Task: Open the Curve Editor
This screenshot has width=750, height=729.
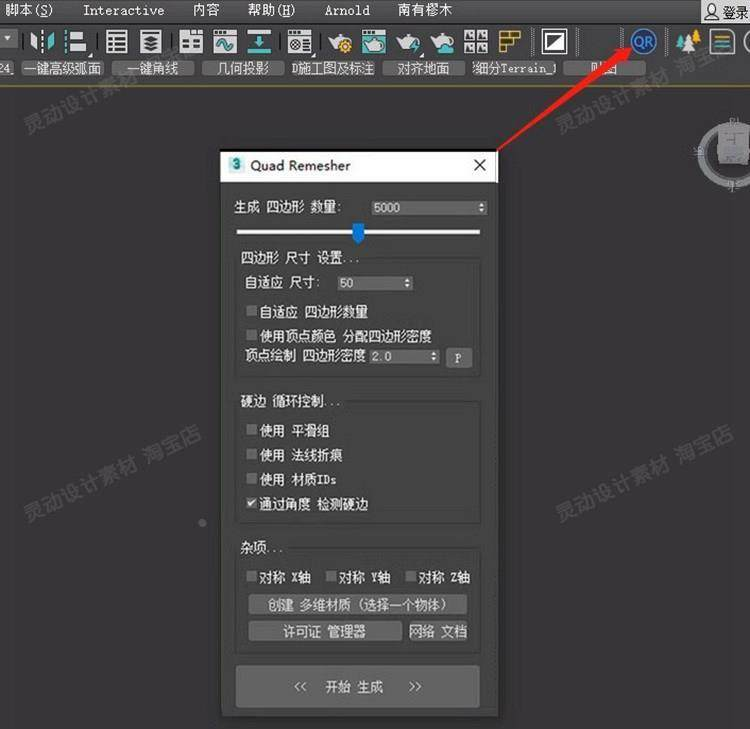Action: pyautogui.click(x=225, y=42)
